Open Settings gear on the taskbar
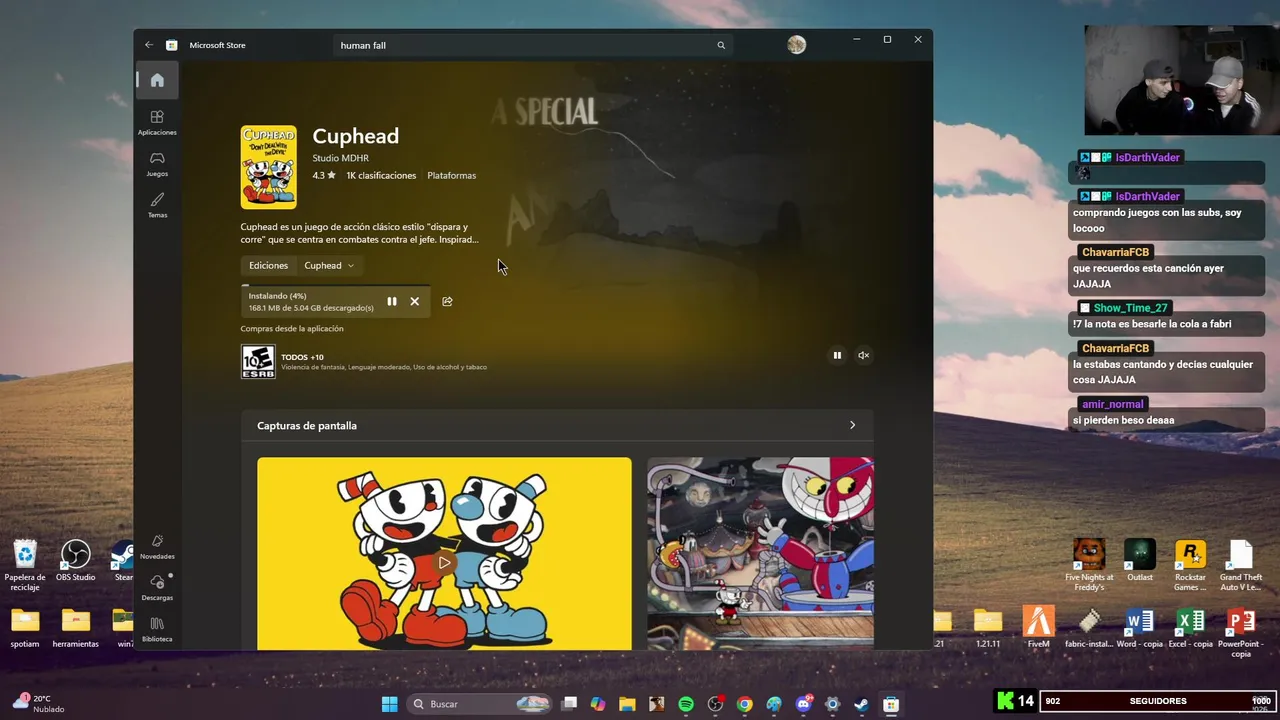This screenshot has width=1280, height=720. click(832, 704)
